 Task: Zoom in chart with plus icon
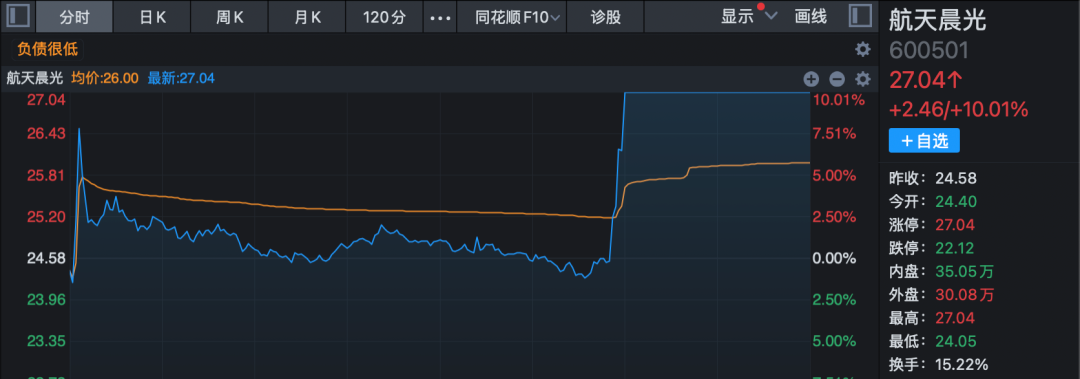(811, 79)
